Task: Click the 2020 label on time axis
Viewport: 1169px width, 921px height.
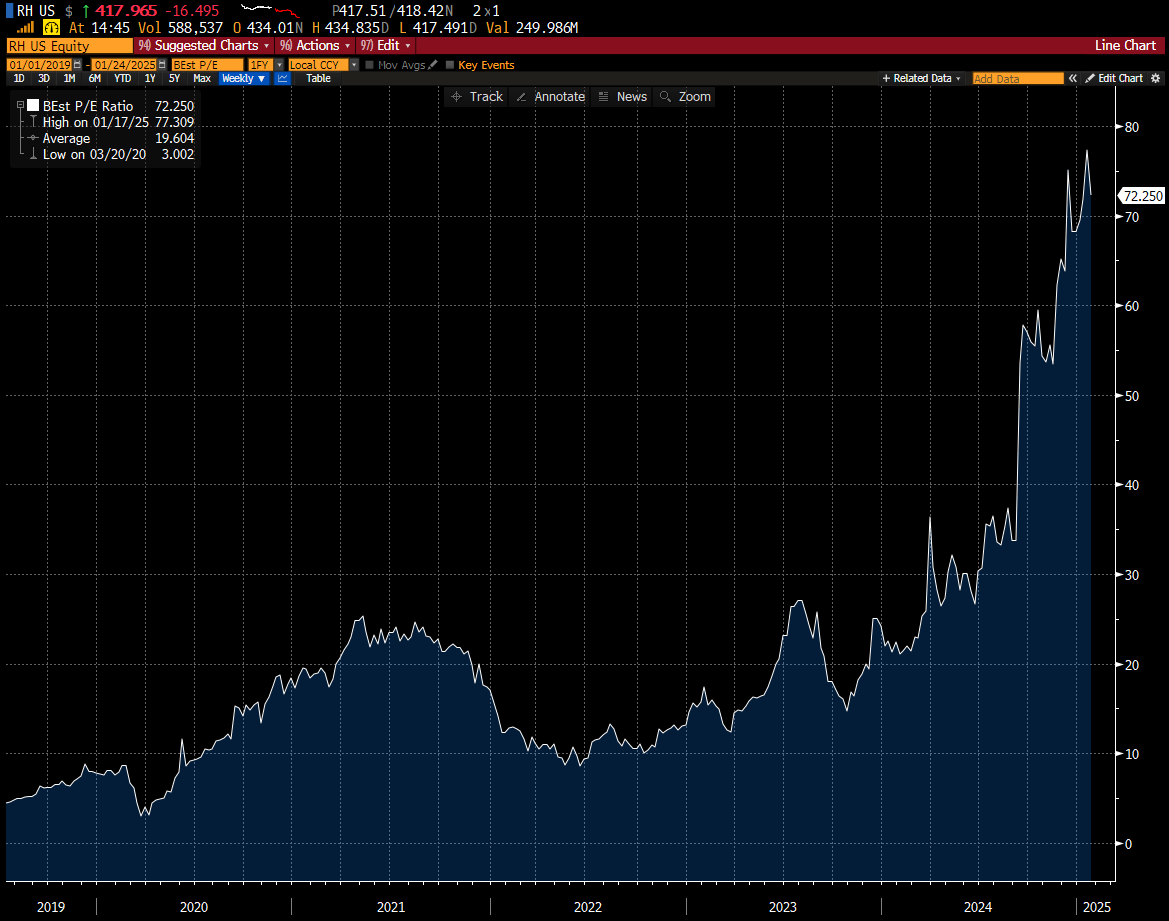Action: point(194,907)
